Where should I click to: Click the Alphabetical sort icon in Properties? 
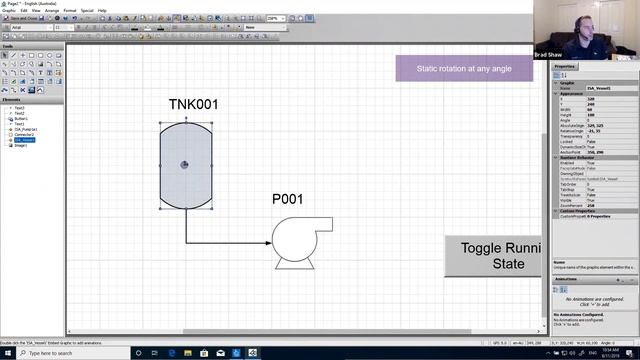click(x=564, y=76)
